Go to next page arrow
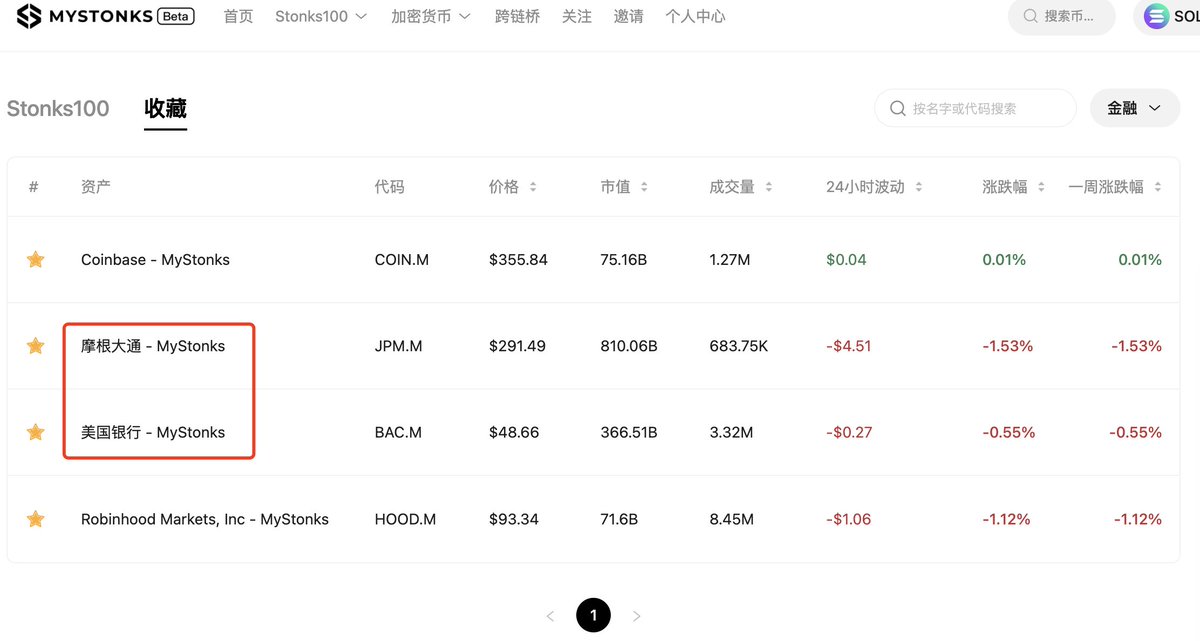This screenshot has height=641, width=1200. pyautogui.click(x=637, y=616)
